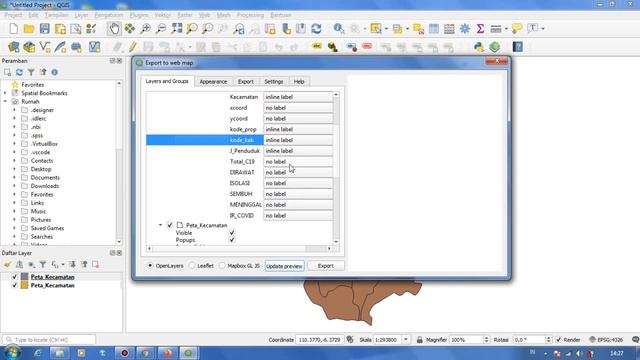
Task: Click the Processing Toolbox gear icon
Action: coord(465,29)
